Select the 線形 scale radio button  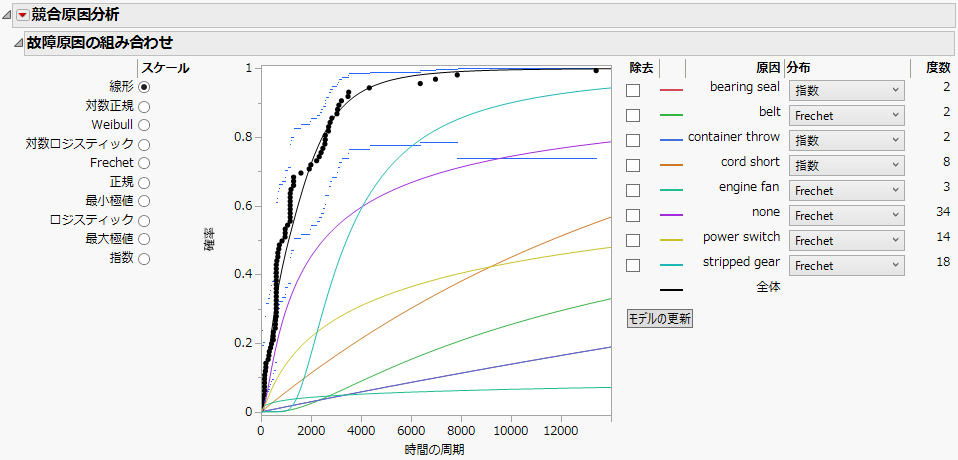144,87
